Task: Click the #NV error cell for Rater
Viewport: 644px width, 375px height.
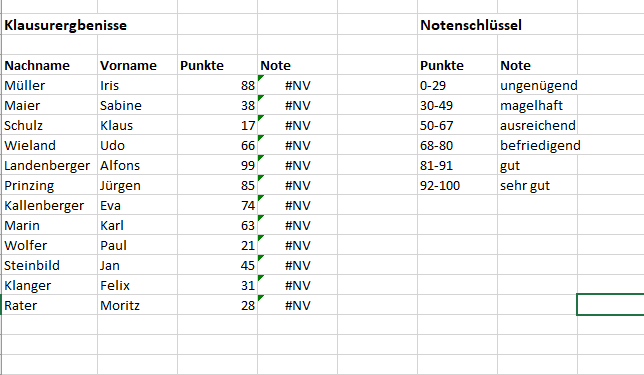Action: 297,305
